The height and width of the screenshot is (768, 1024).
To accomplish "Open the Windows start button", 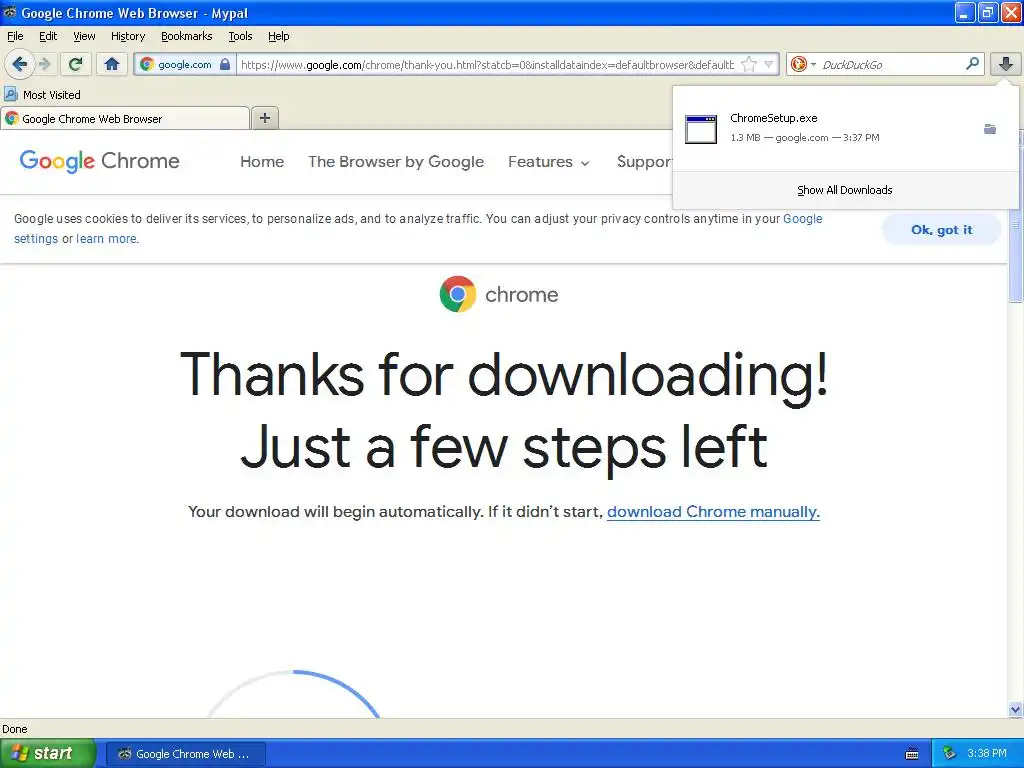I will point(48,753).
